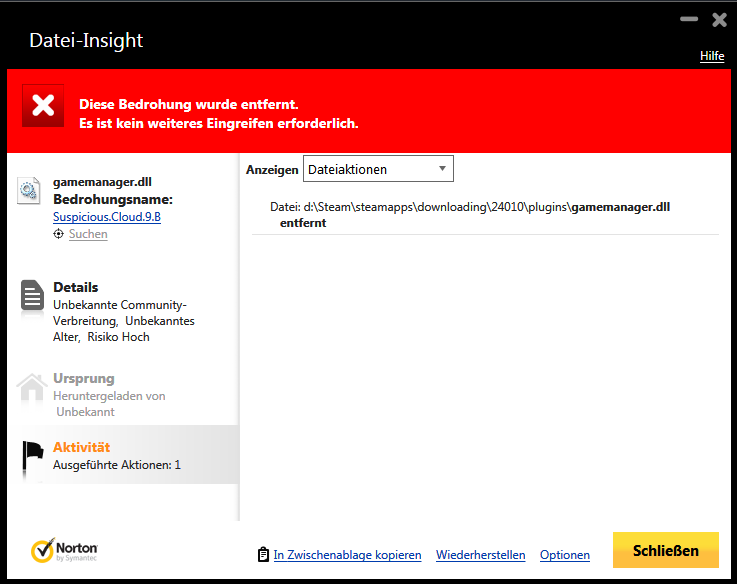737x584 pixels.
Task: Click the gamemanager.dll file icon
Action: pos(29,190)
